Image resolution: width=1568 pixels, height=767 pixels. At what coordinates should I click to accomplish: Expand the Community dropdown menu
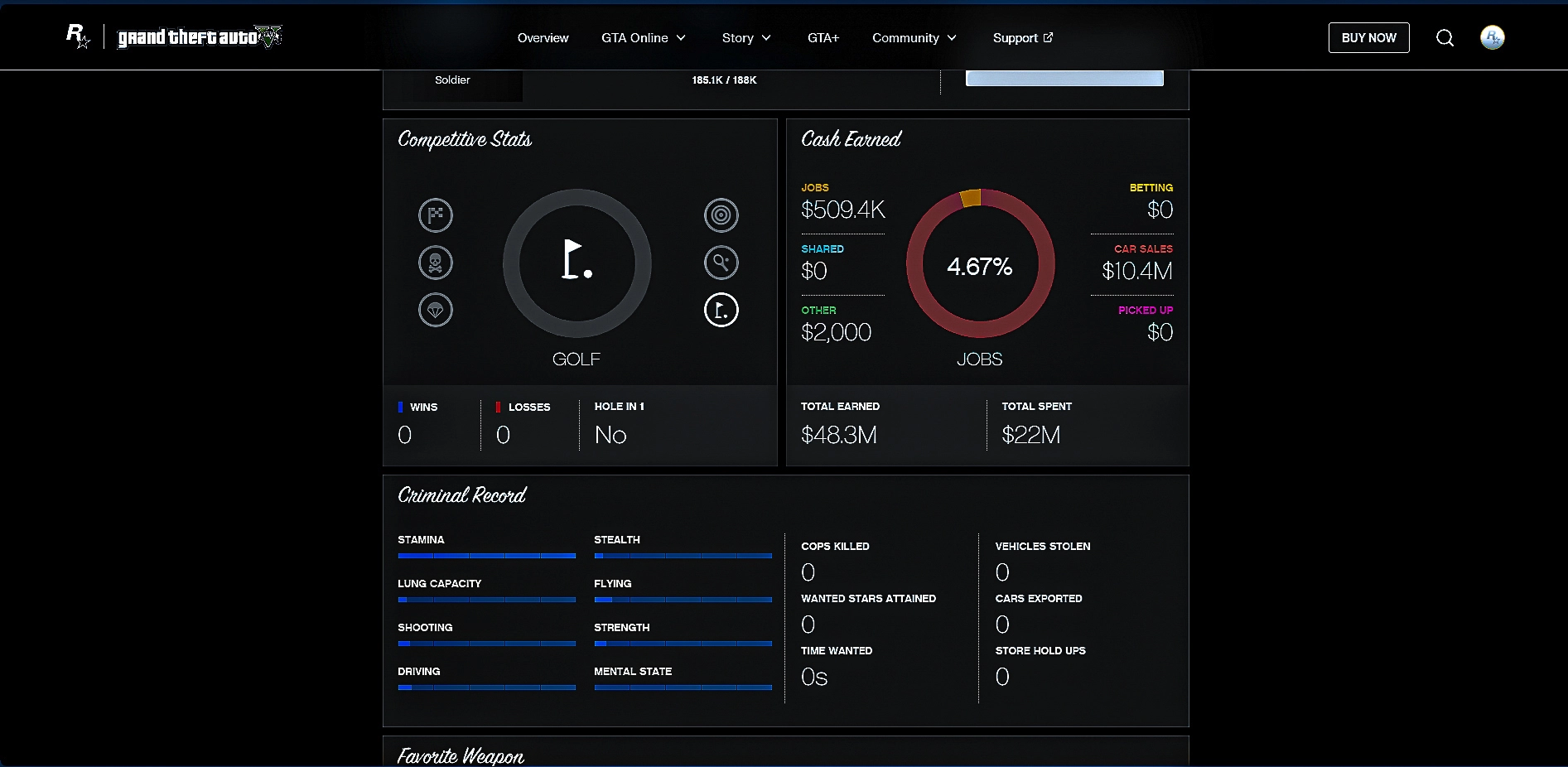click(x=914, y=38)
